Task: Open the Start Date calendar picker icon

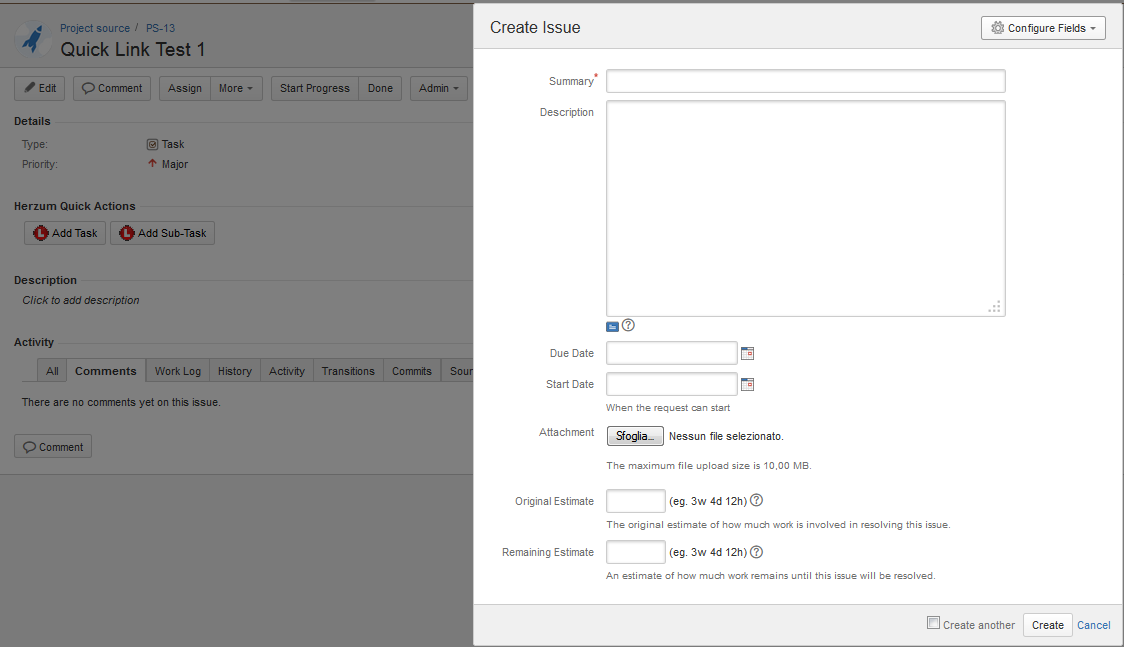Action: click(747, 384)
